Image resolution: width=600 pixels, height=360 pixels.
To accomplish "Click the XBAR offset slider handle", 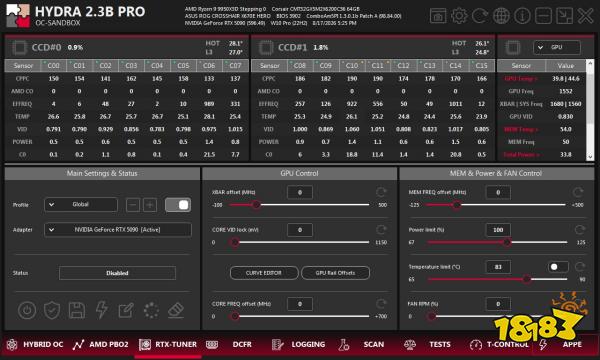I will coord(256,205).
